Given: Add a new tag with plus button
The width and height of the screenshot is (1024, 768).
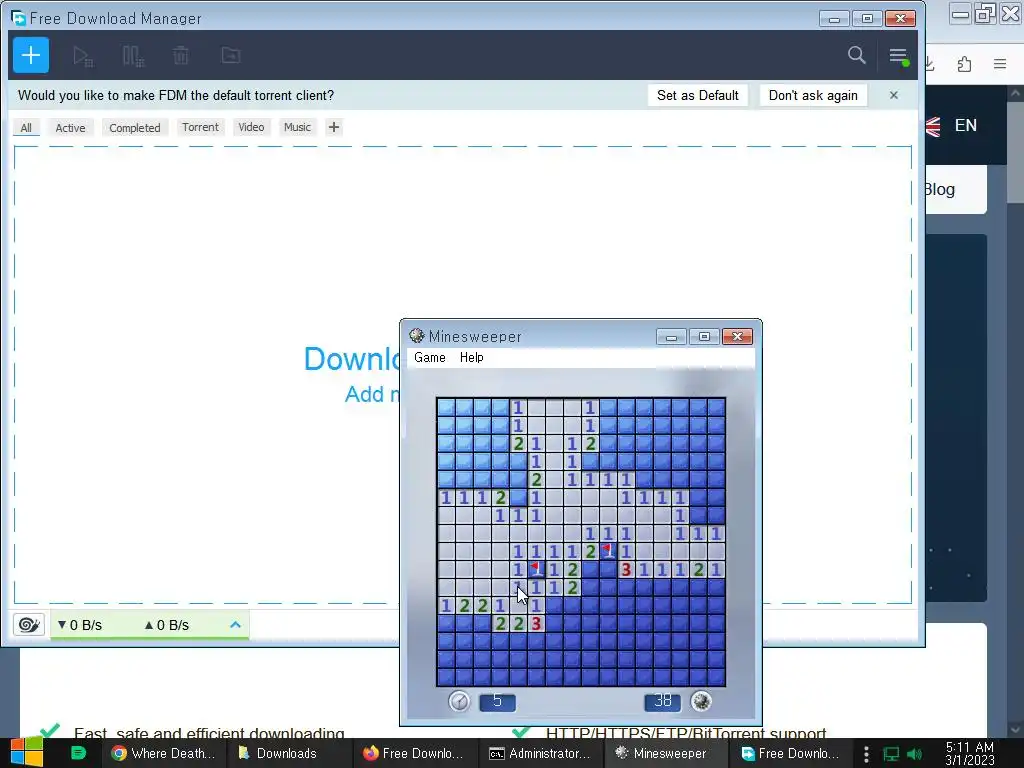Looking at the screenshot, I should click(334, 127).
